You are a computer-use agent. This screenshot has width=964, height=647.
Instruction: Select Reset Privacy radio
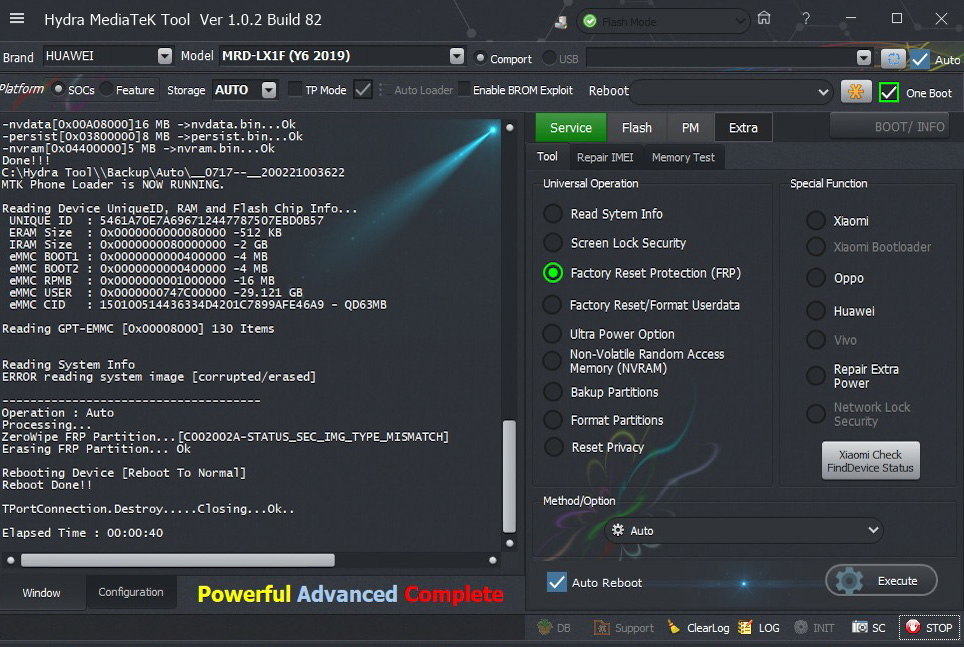553,447
